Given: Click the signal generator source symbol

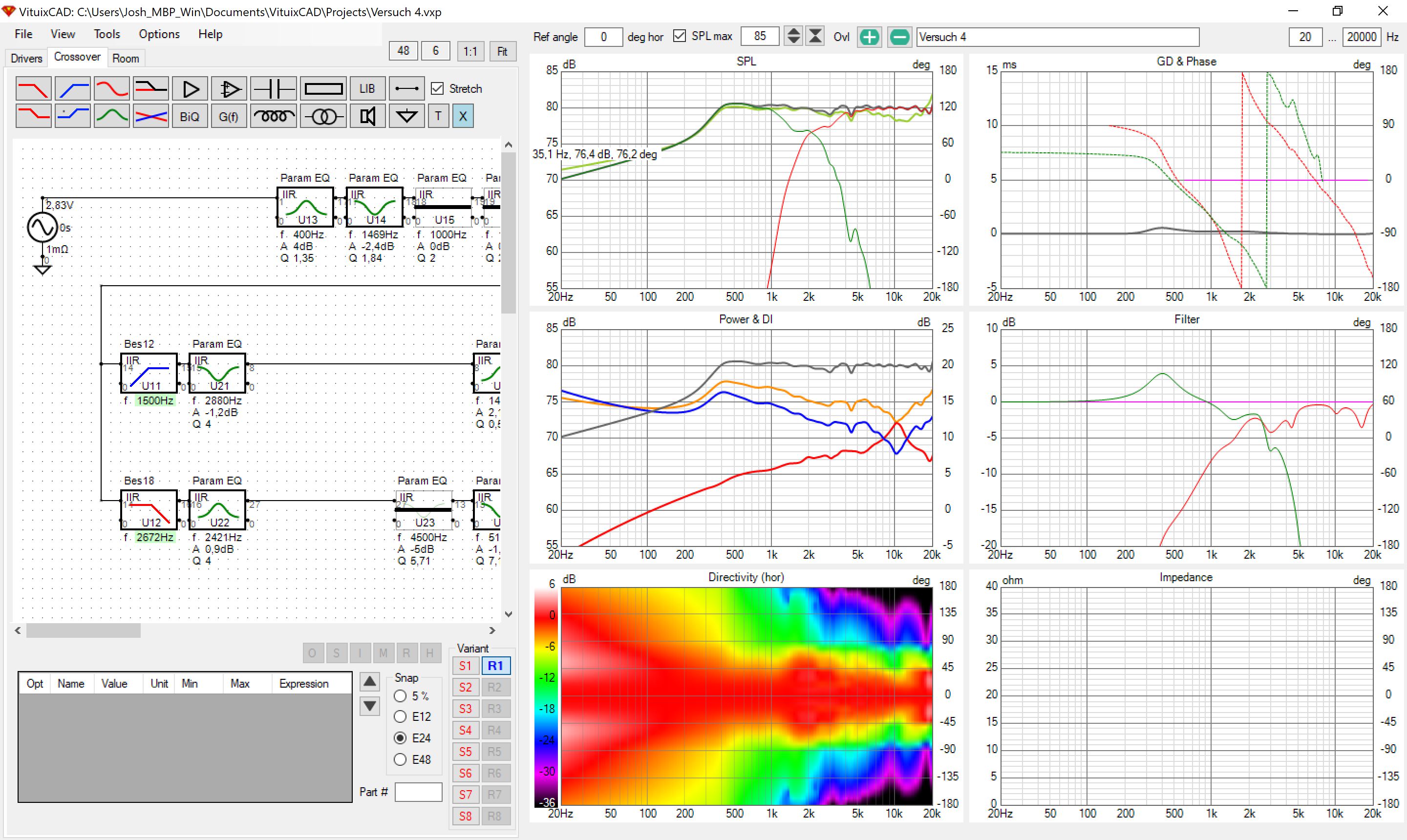Looking at the screenshot, I should point(43,228).
